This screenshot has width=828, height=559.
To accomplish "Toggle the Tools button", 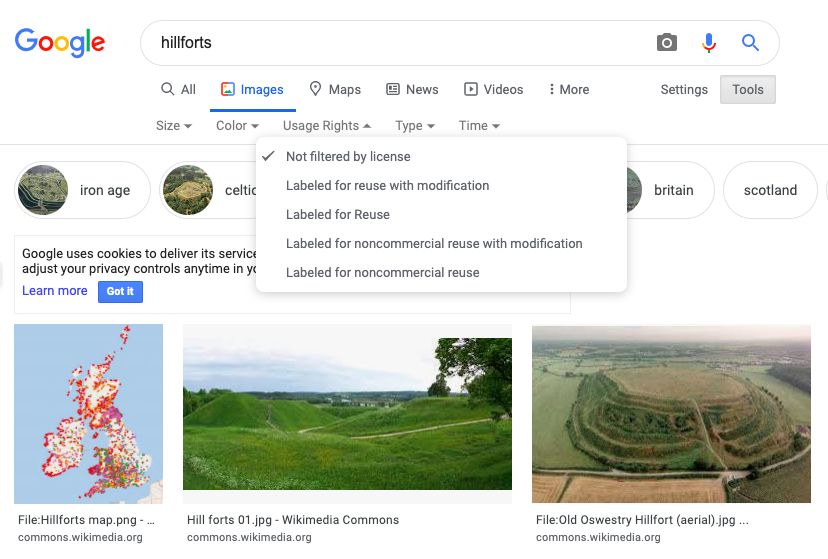I will point(747,90).
